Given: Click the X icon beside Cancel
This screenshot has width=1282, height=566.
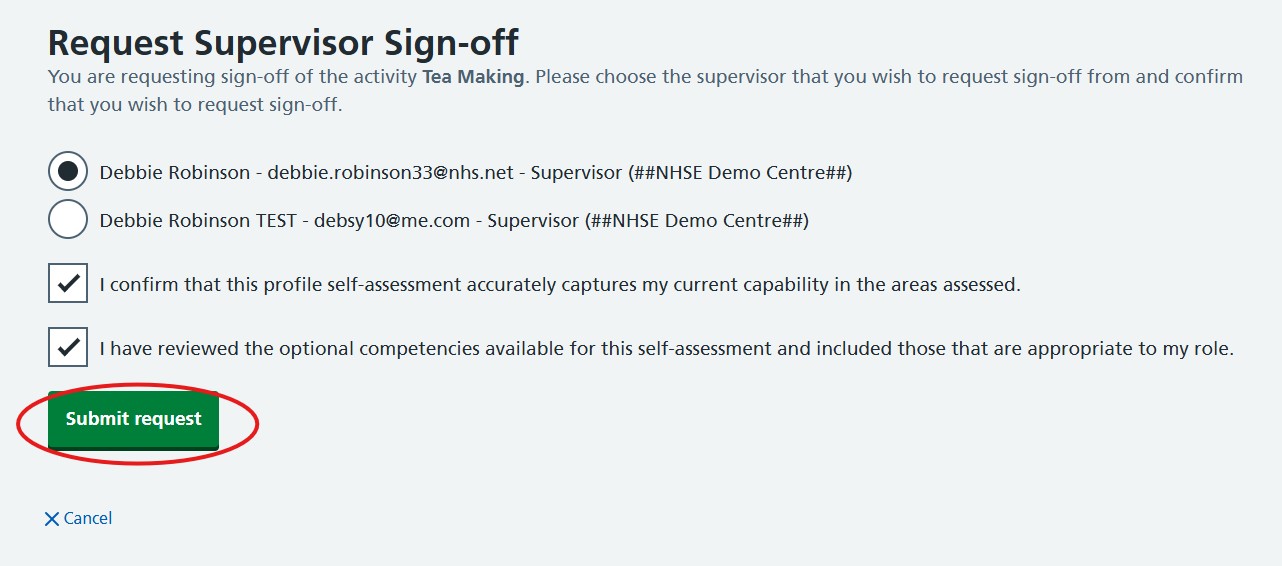Looking at the screenshot, I should point(52,519).
